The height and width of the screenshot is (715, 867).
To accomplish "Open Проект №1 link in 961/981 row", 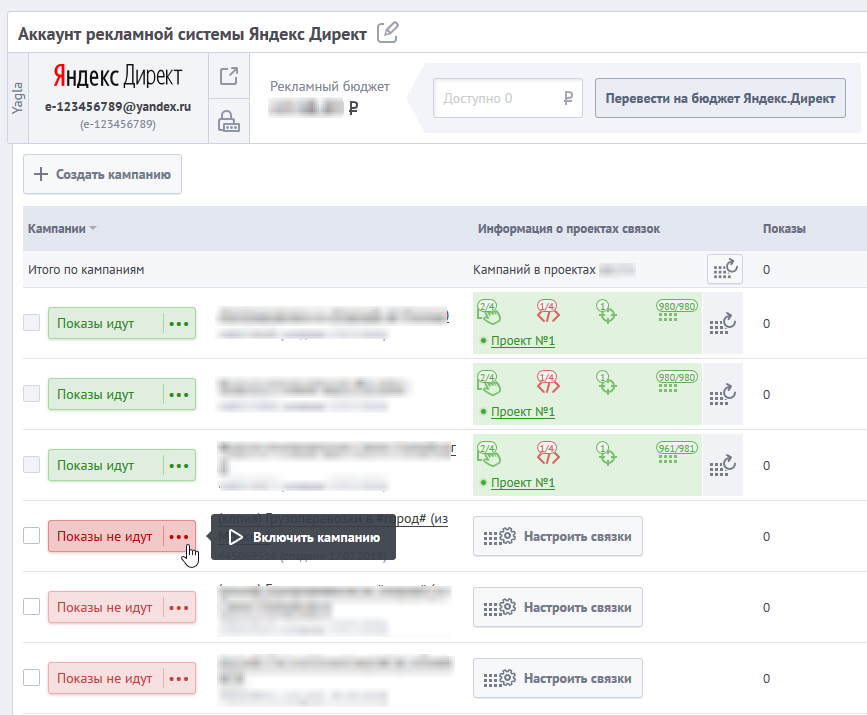I will [523, 482].
